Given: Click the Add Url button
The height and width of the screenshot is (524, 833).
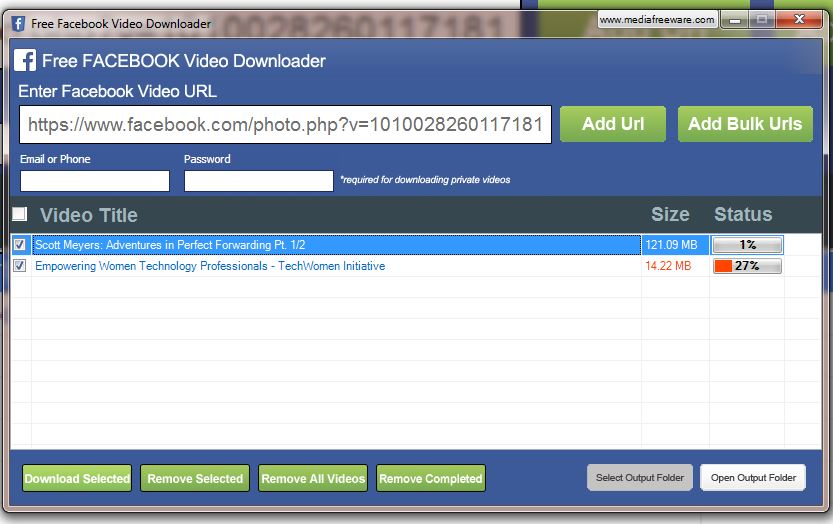Looking at the screenshot, I should [x=612, y=124].
